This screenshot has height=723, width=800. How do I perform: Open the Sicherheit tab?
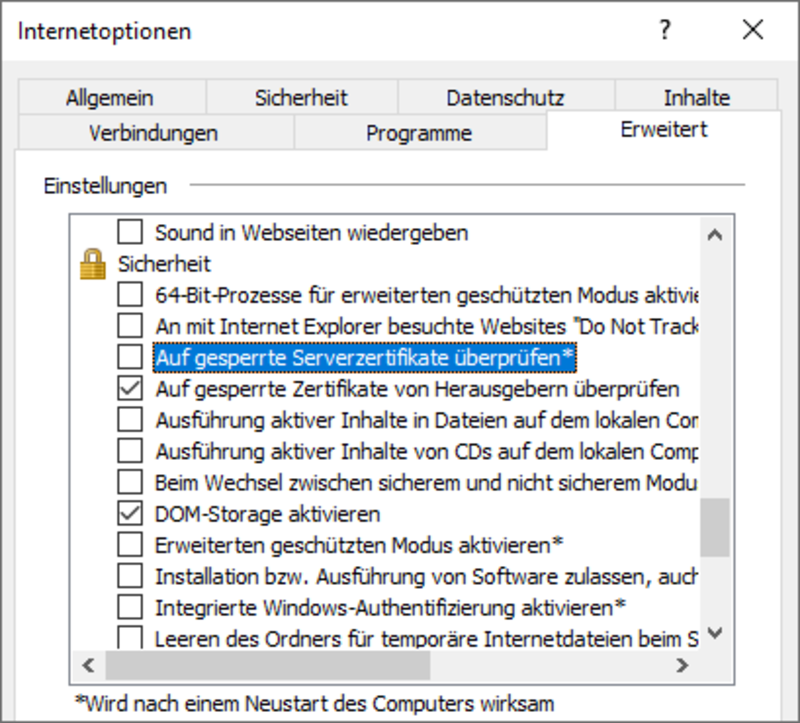click(301, 98)
